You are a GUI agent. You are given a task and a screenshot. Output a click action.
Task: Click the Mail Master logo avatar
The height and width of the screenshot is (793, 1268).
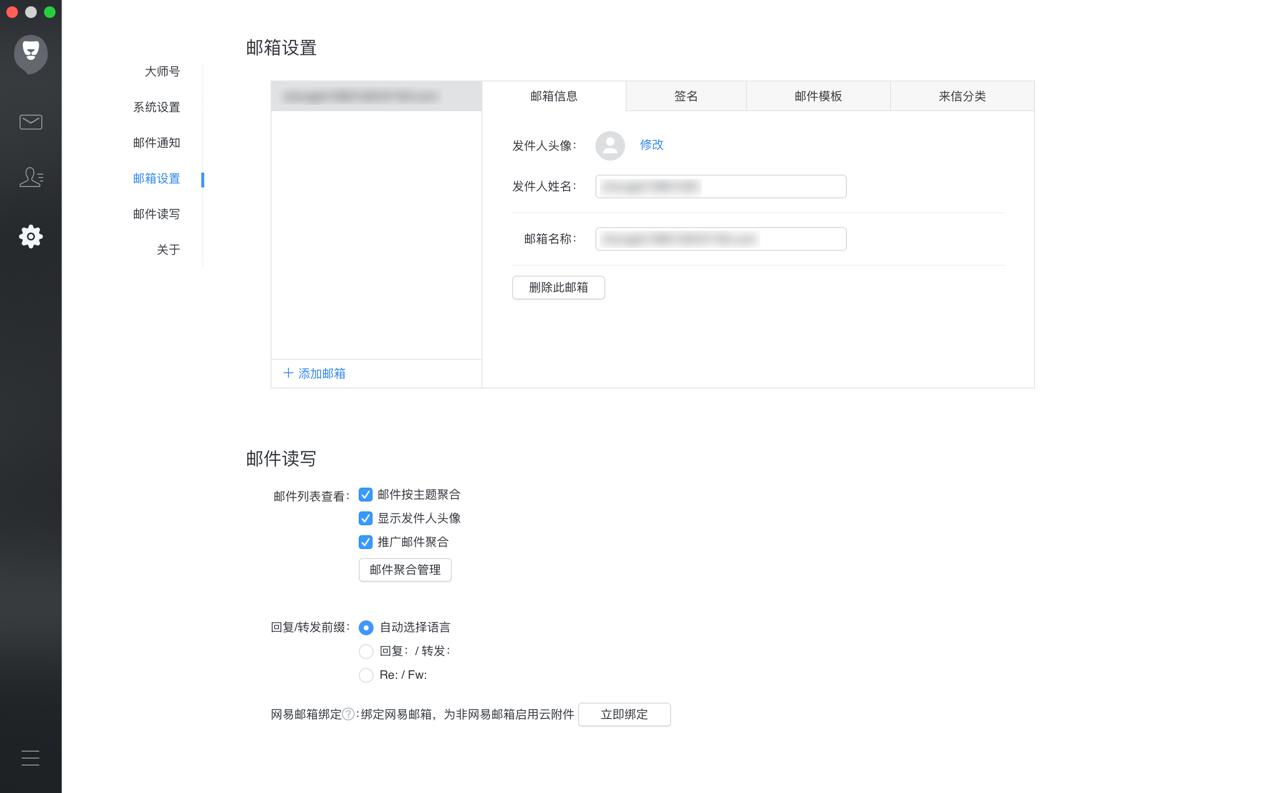(x=30, y=54)
